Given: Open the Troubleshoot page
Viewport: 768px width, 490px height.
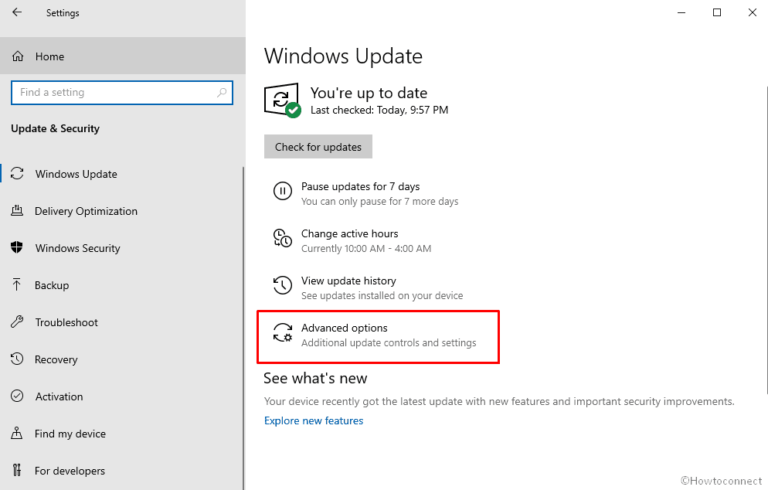Looking at the screenshot, I should (121, 322).
